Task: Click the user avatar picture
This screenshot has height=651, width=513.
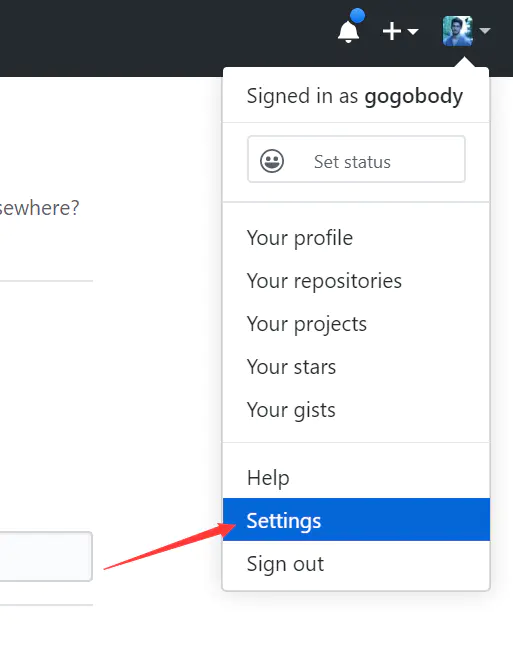Action: 457,31
